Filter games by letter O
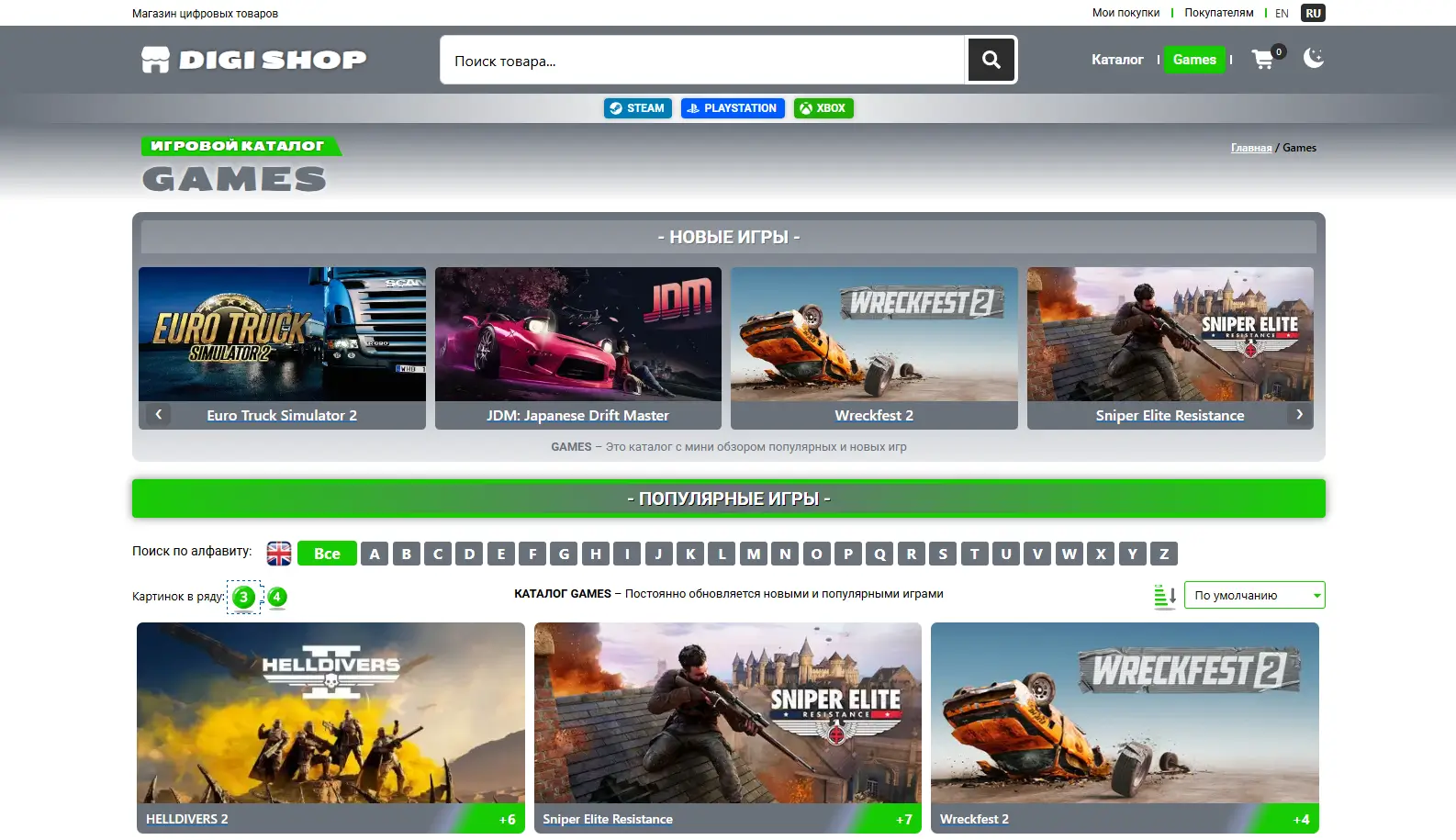Screen dimensions: 1456x840 coord(816,554)
